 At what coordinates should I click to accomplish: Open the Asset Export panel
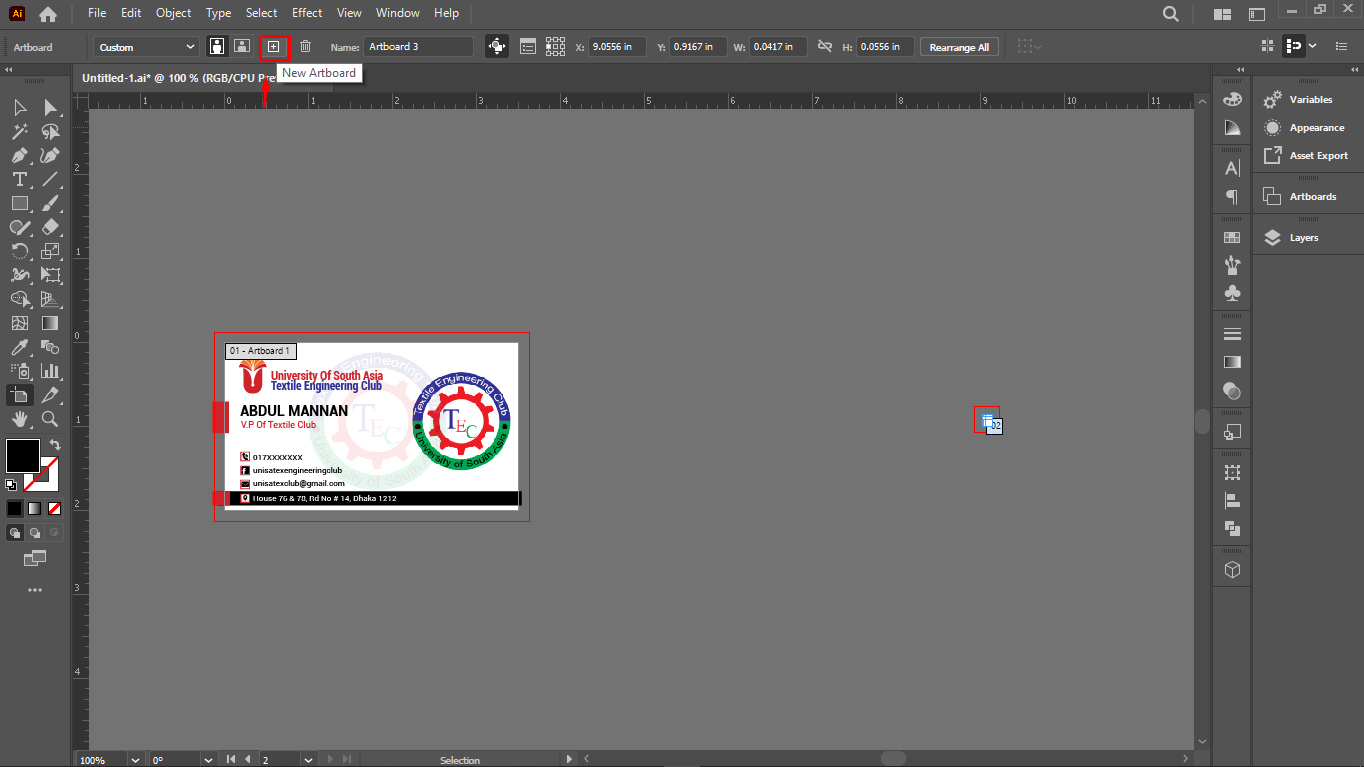pos(1306,156)
